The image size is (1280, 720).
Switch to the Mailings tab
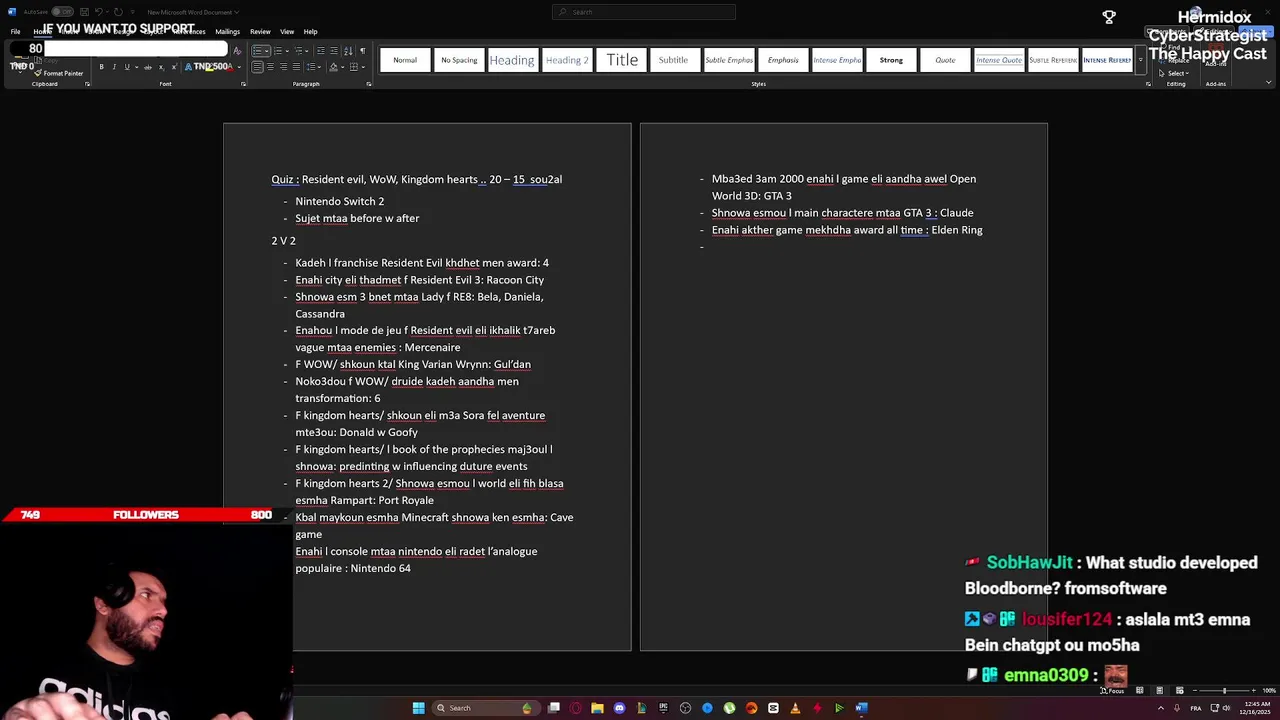point(228,32)
